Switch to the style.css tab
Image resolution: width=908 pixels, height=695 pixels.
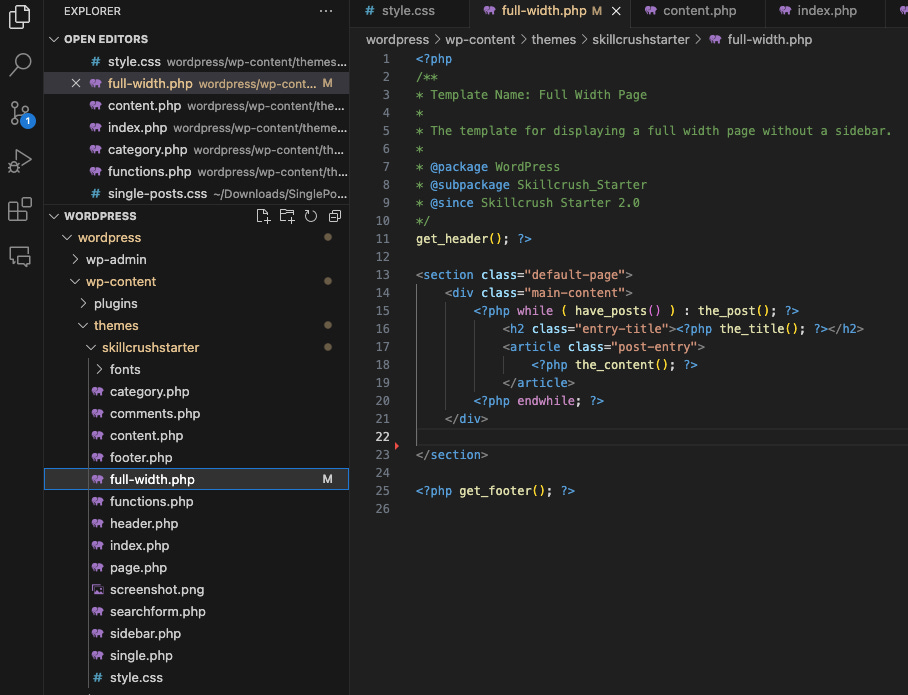click(399, 11)
